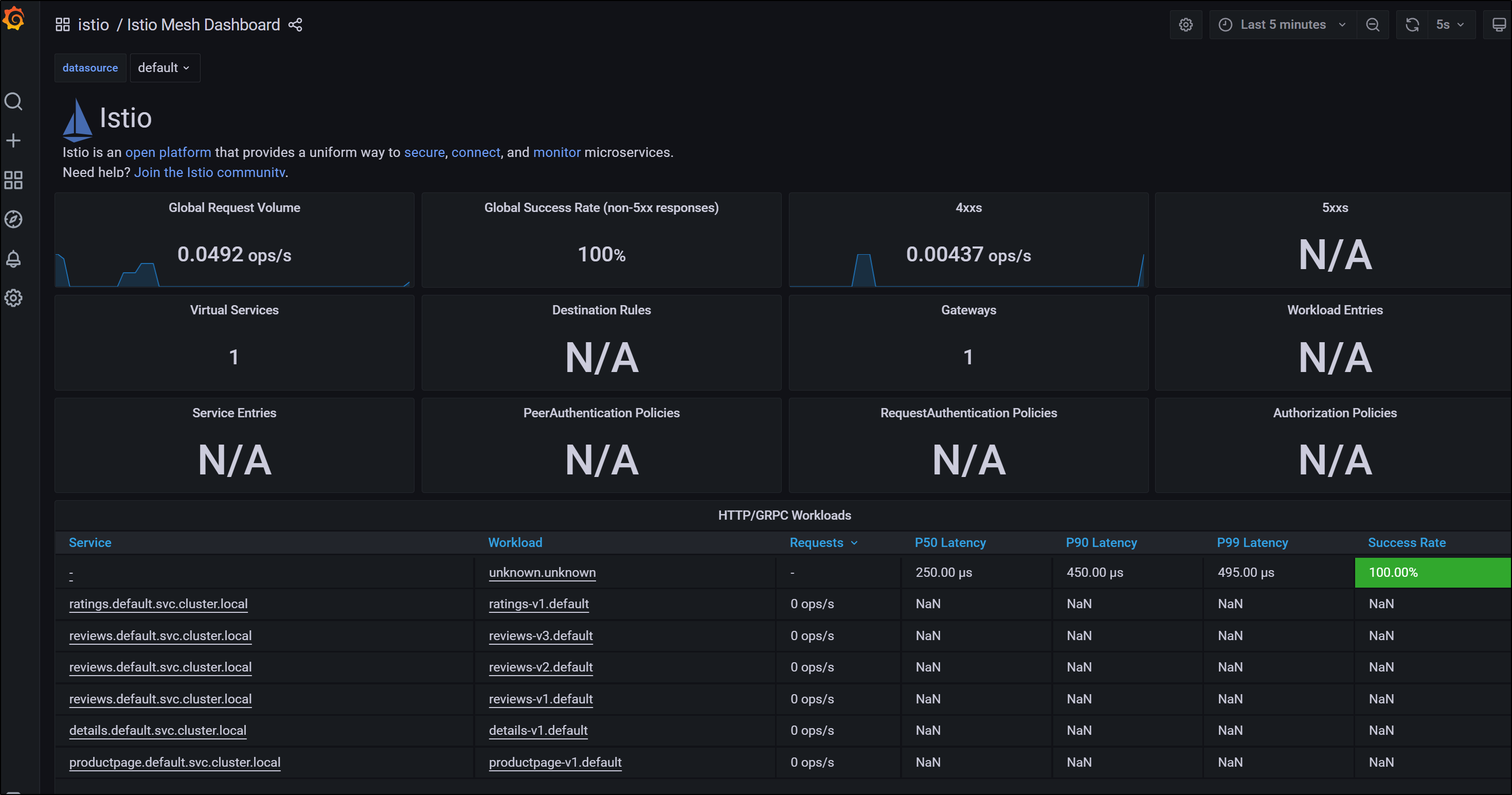Image resolution: width=1512 pixels, height=795 pixels.
Task: Expand the default datasource dropdown
Action: point(165,68)
